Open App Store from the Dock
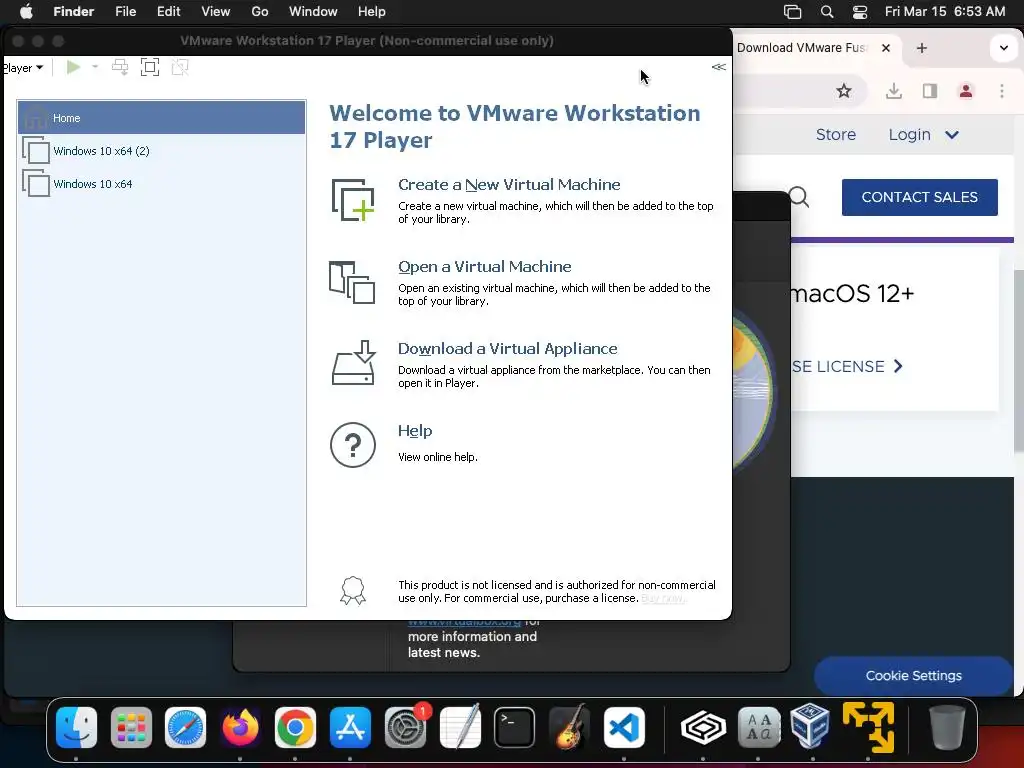This screenshot has width=1024, height=768. [x=350, y=728]
